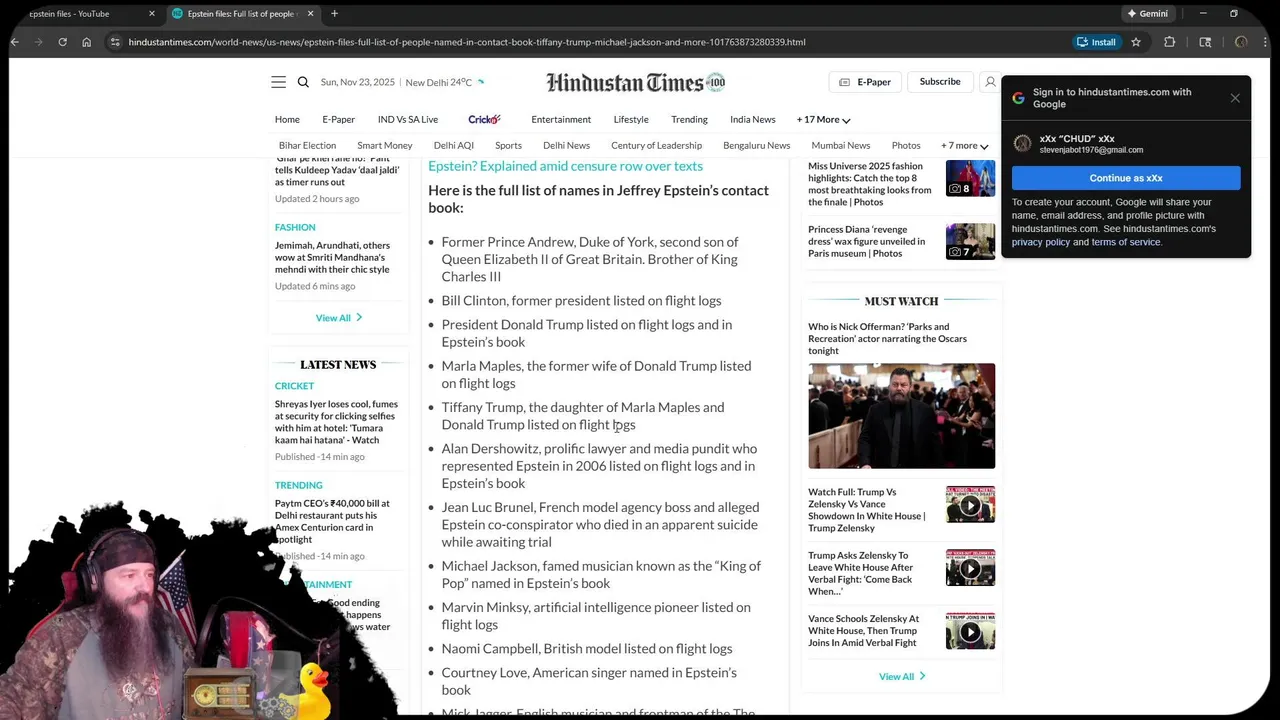Click the Crickit logo link
This screenshot has width=1280, height=720.
tap(484, 119)
